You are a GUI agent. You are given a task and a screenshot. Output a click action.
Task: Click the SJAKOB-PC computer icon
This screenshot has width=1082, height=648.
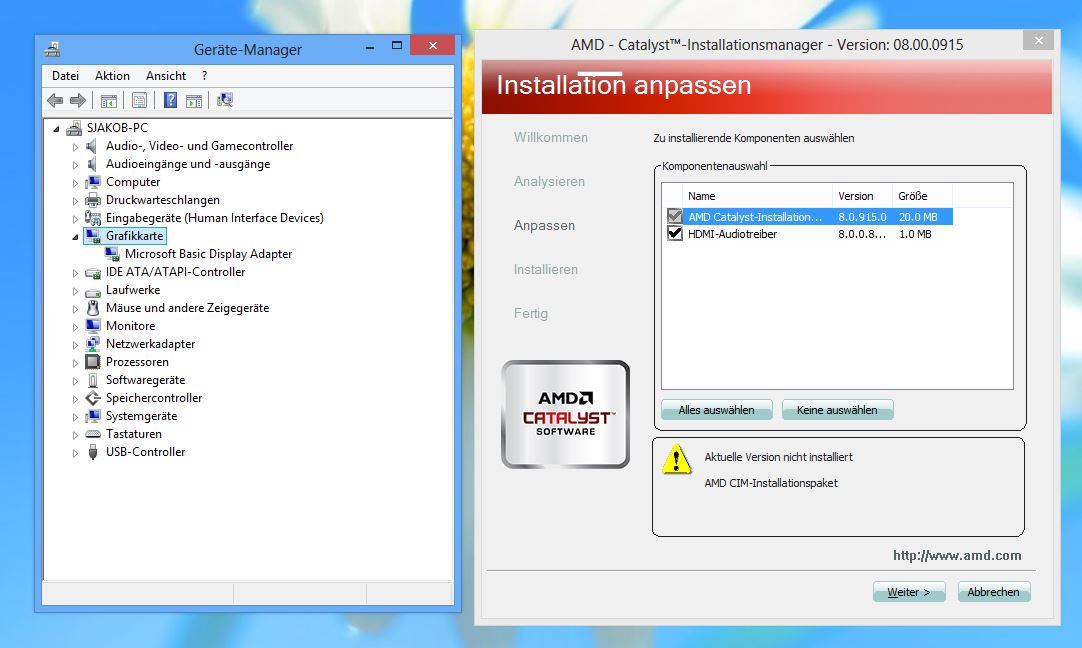coord(74,128)
